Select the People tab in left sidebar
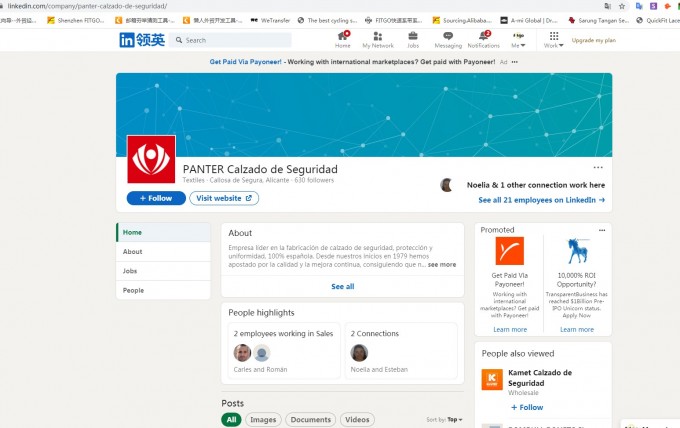Screen dimensions: 680x428 (x=163, y=290)
